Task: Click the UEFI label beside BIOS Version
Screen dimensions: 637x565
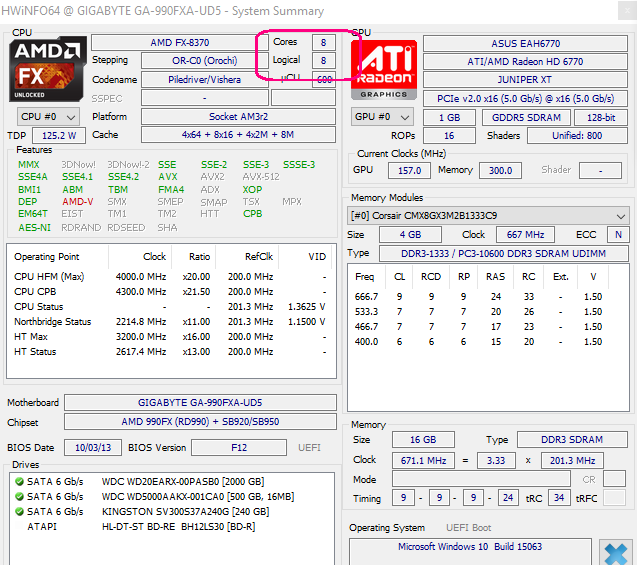Action: click(x=309, y=448)
